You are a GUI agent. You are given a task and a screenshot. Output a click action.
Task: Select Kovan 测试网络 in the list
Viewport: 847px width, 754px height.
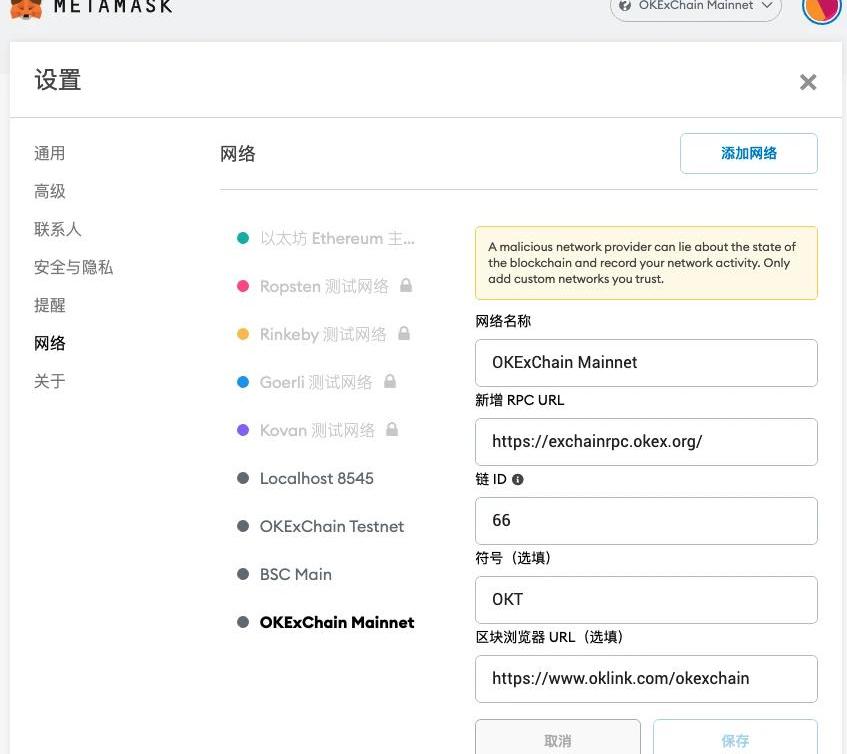tap(317, 430)
